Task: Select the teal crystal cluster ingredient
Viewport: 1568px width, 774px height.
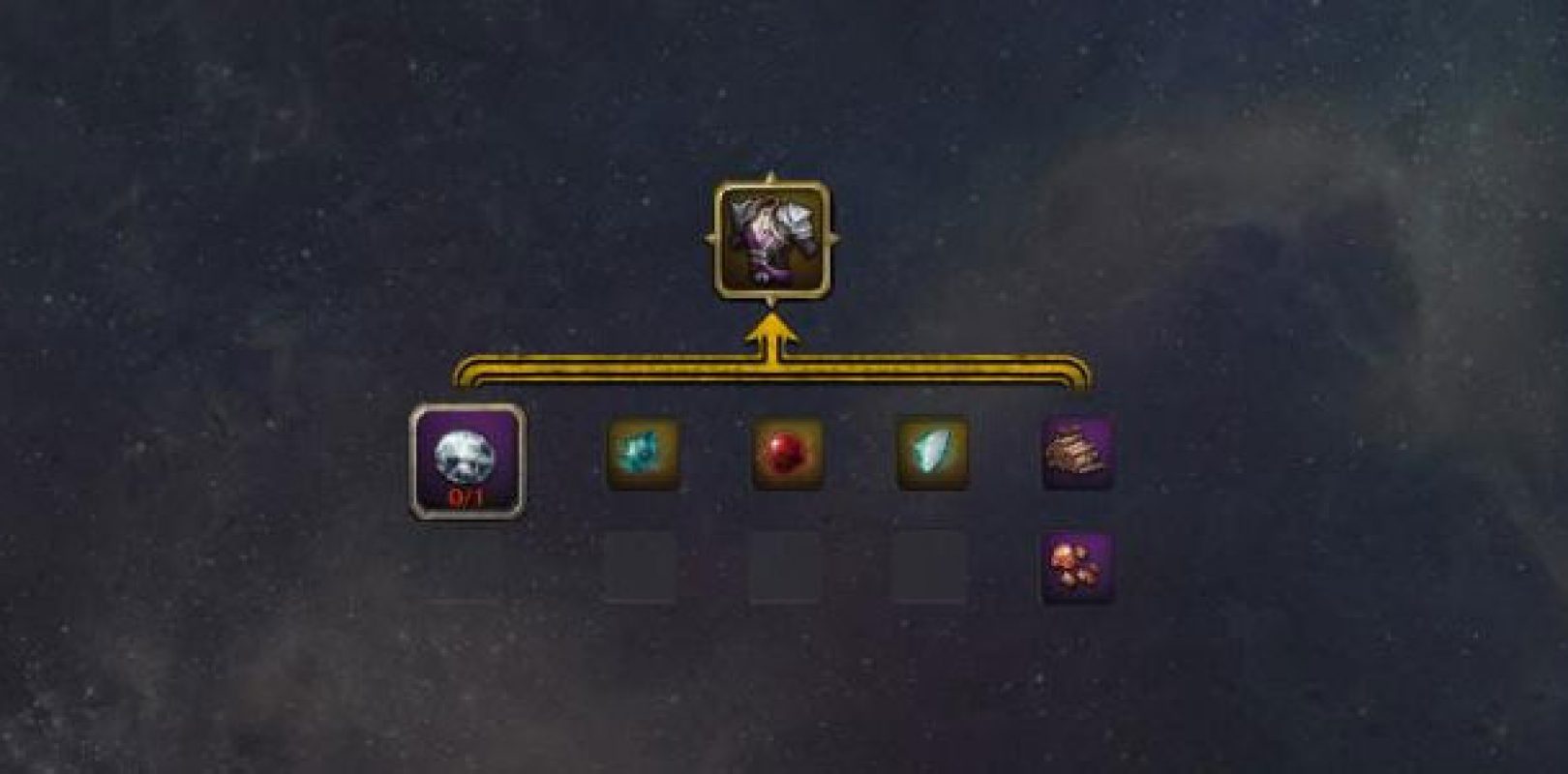Action: click(643, 453)
